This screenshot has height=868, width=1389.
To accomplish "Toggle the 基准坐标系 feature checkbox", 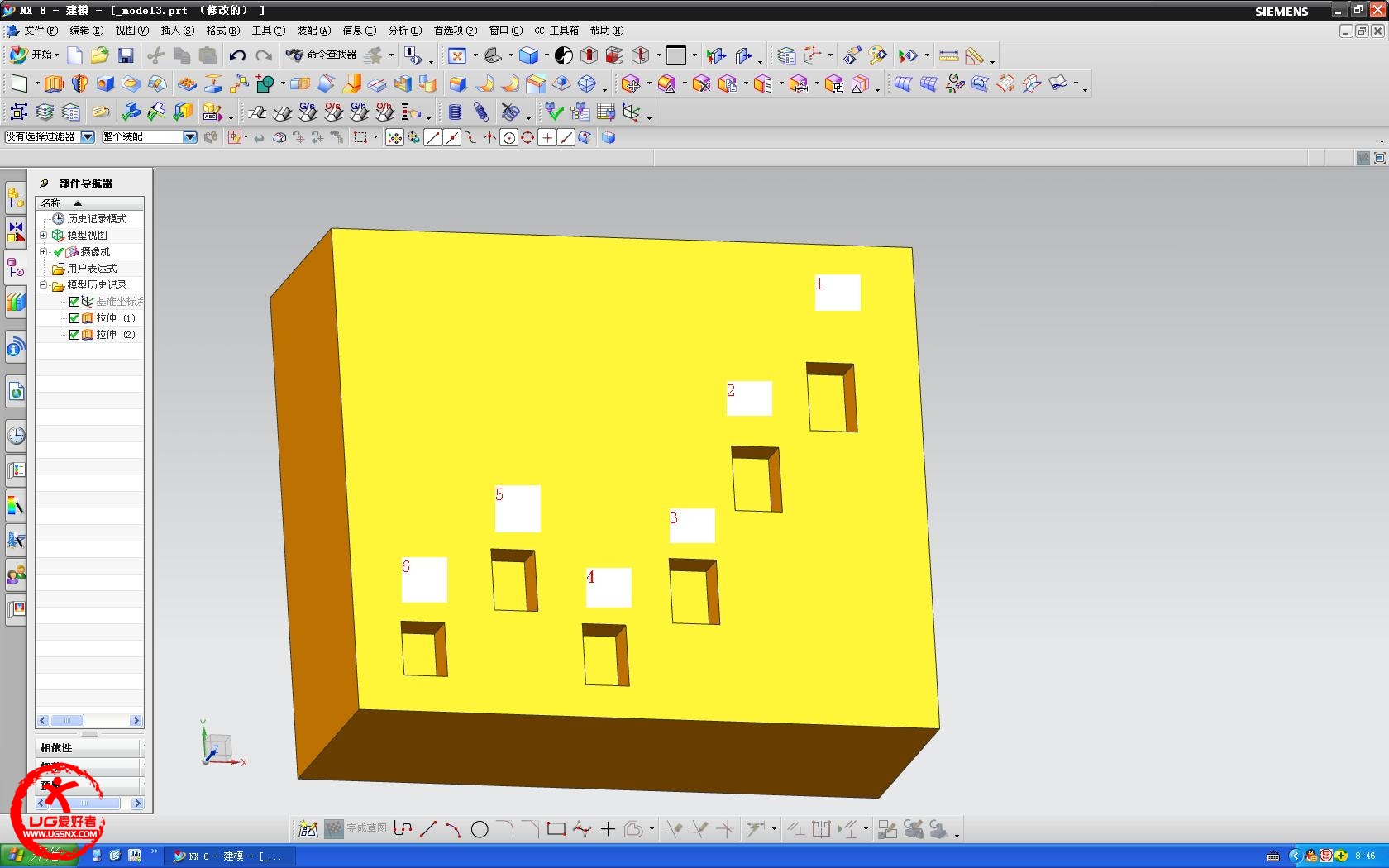I will 74,302.
